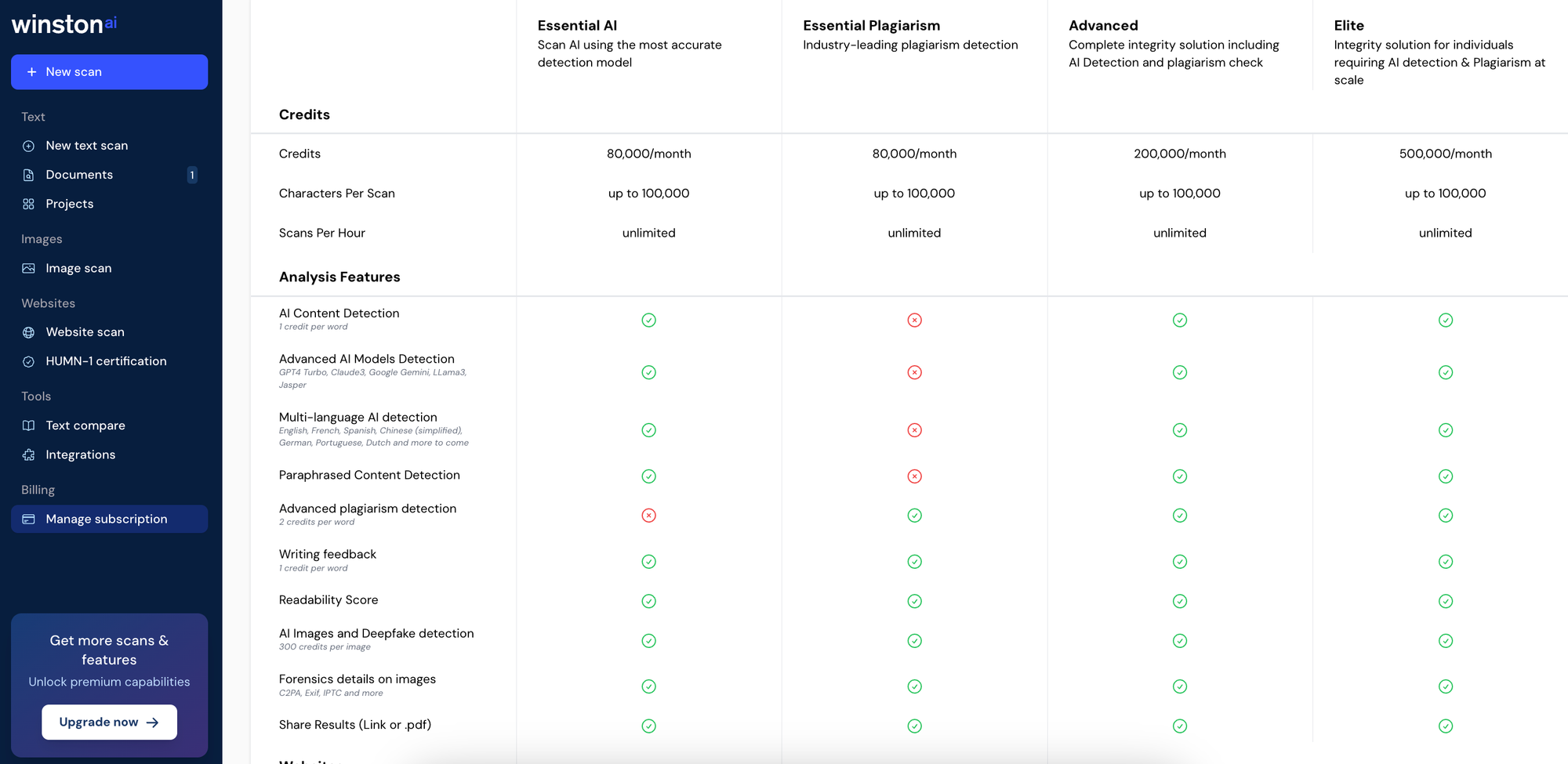Click the Paraphrased Content Detection label

(x=369, y=475)
